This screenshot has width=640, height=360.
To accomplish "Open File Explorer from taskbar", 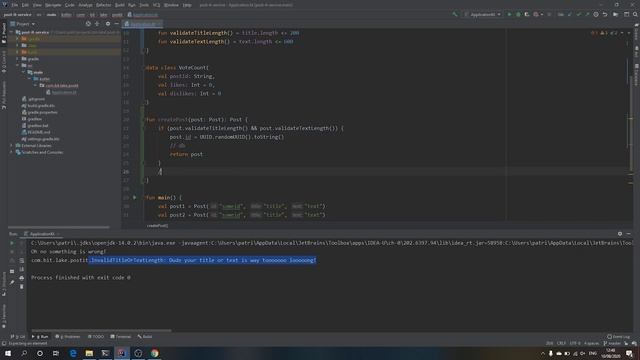I will [89, 353].
